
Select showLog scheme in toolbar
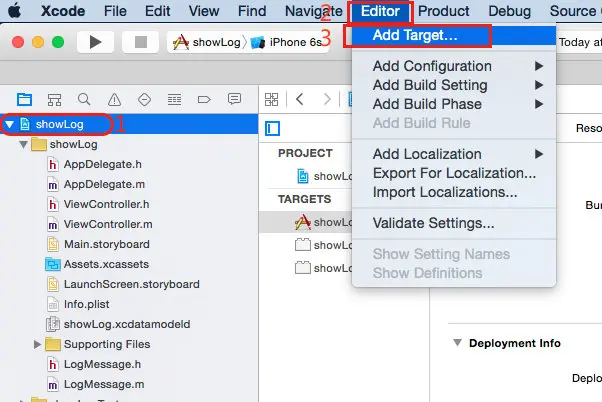click(x=207, y=42)
